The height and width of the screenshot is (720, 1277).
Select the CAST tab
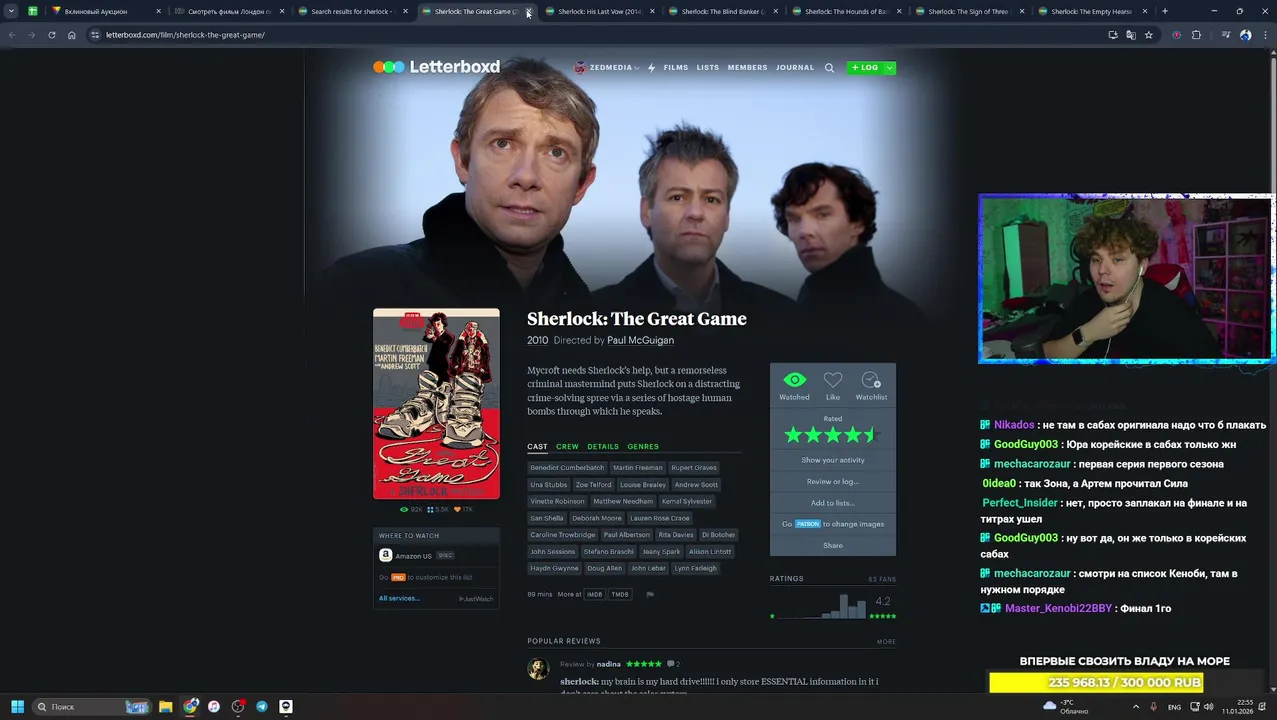tap(537, 447)
